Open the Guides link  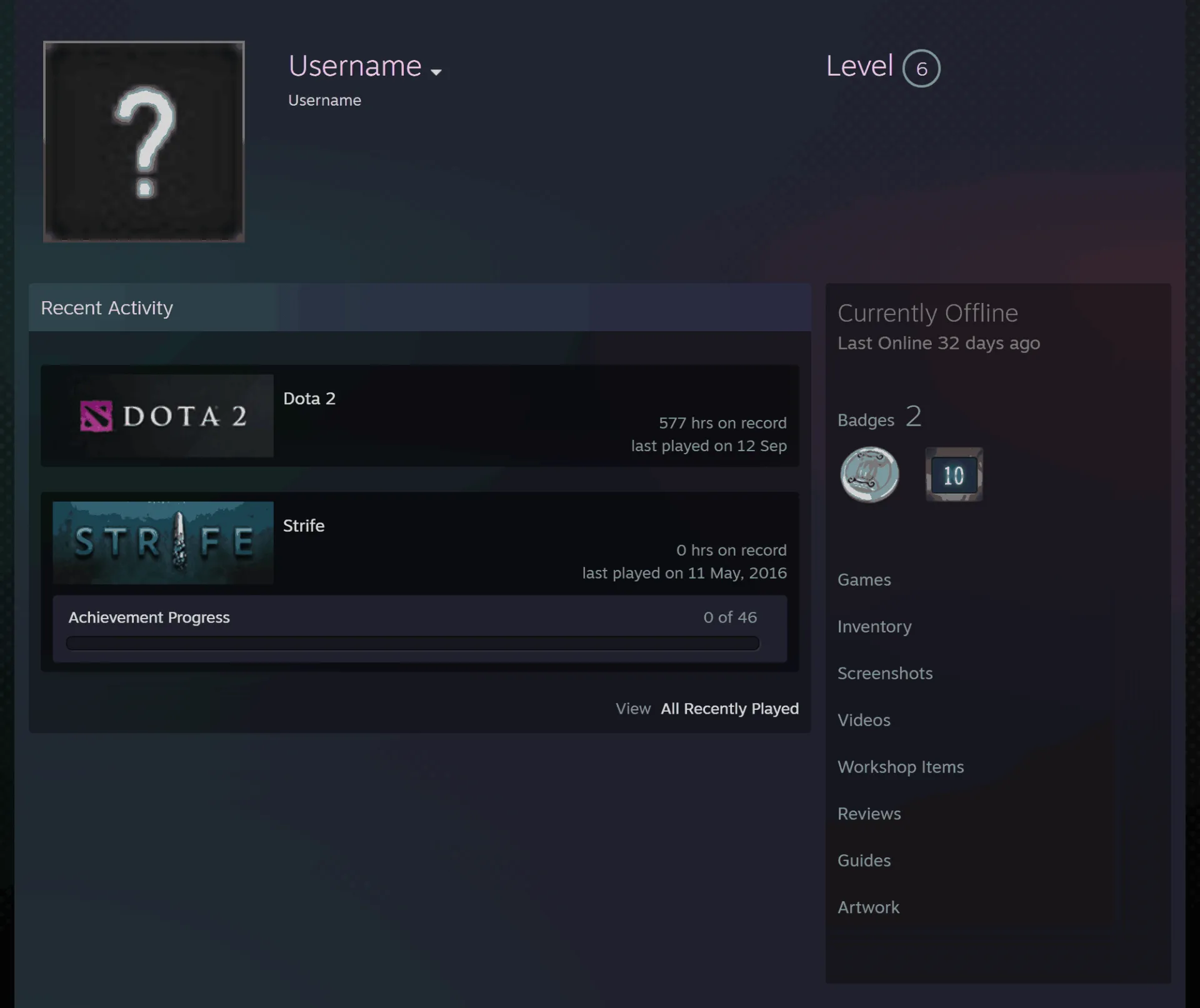click(864, 861)
